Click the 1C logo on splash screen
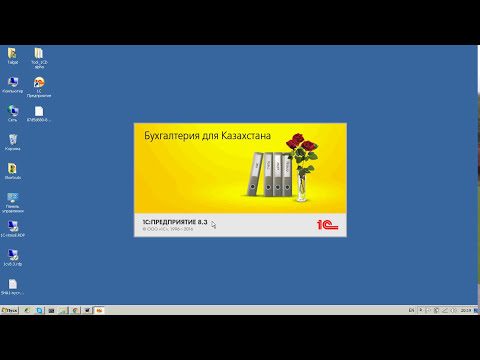480x360 pixels. [327, 225]
